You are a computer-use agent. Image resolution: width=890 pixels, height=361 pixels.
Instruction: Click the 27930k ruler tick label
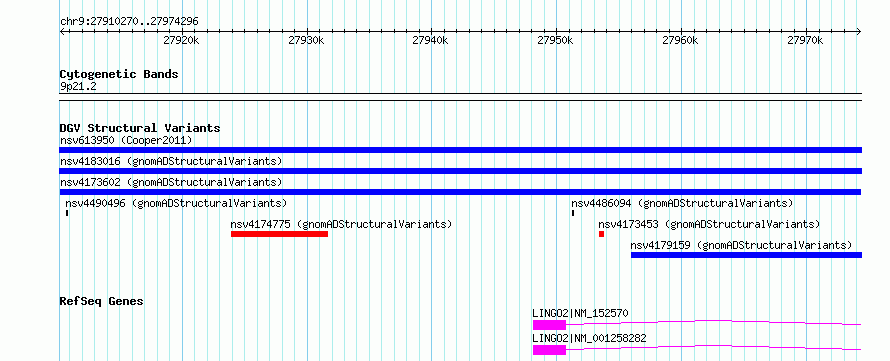tap(306, 40)
